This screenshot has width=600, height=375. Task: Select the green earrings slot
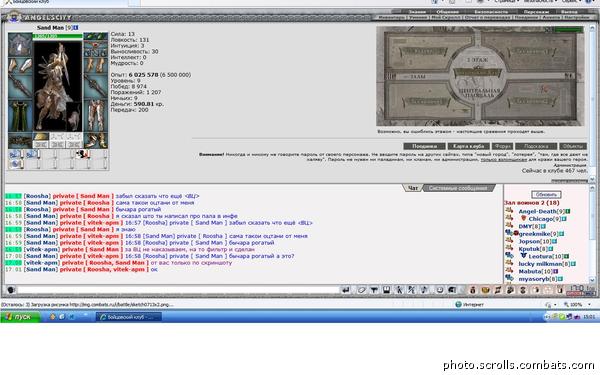pos(96,37)
